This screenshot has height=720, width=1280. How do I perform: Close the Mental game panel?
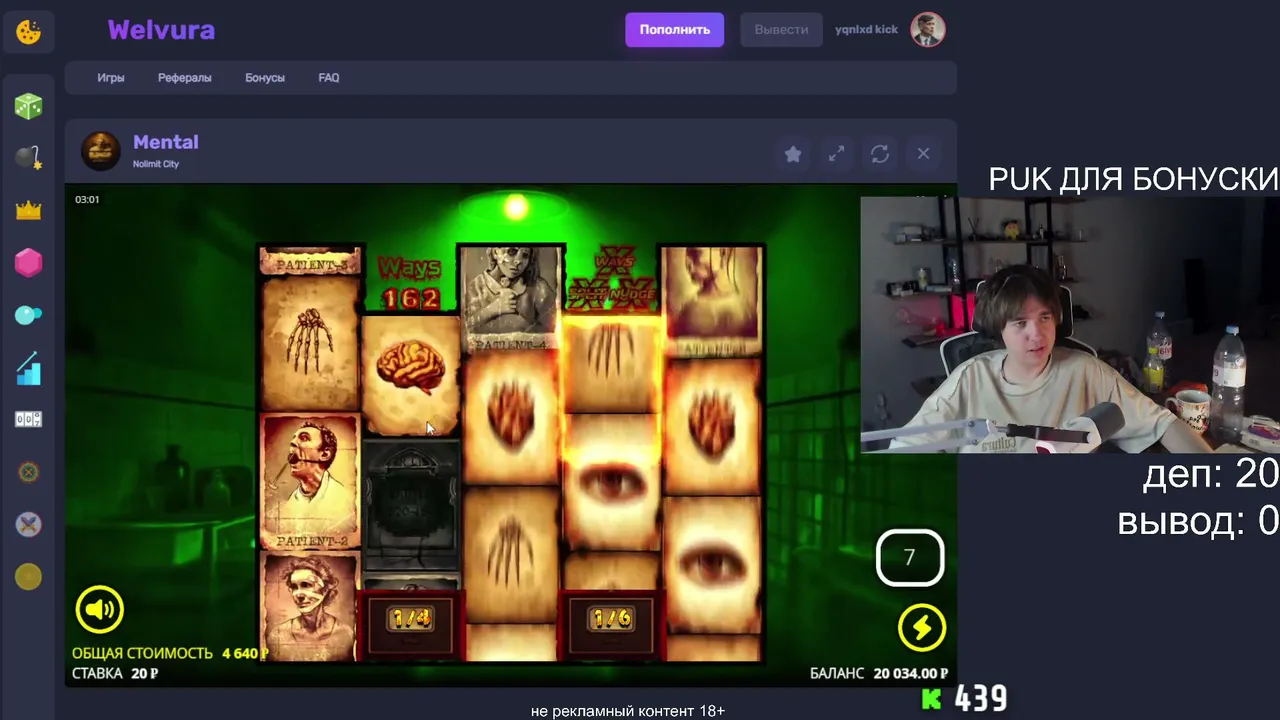tap(923, 154)
